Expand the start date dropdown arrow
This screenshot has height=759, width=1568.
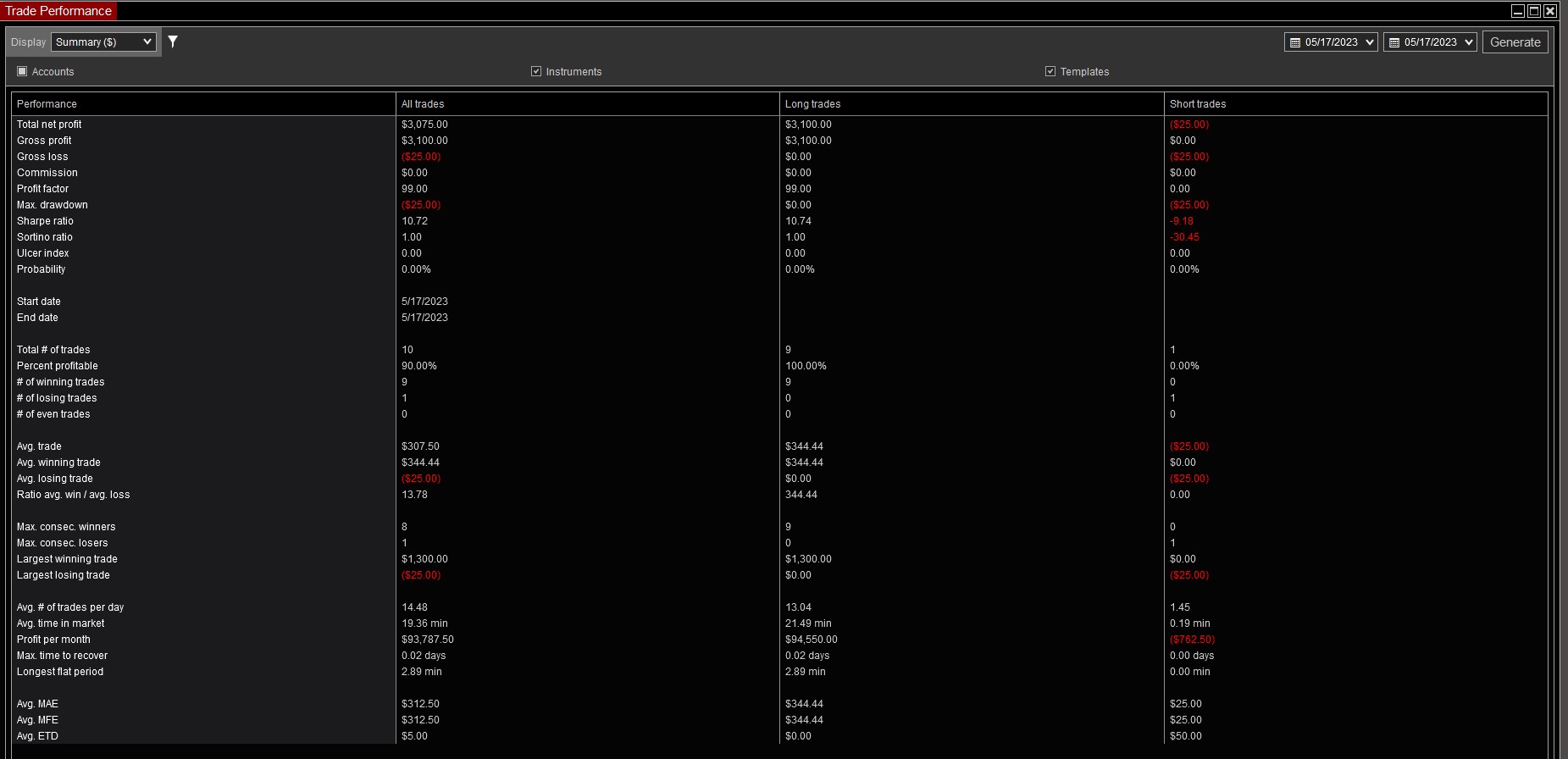1369,42
